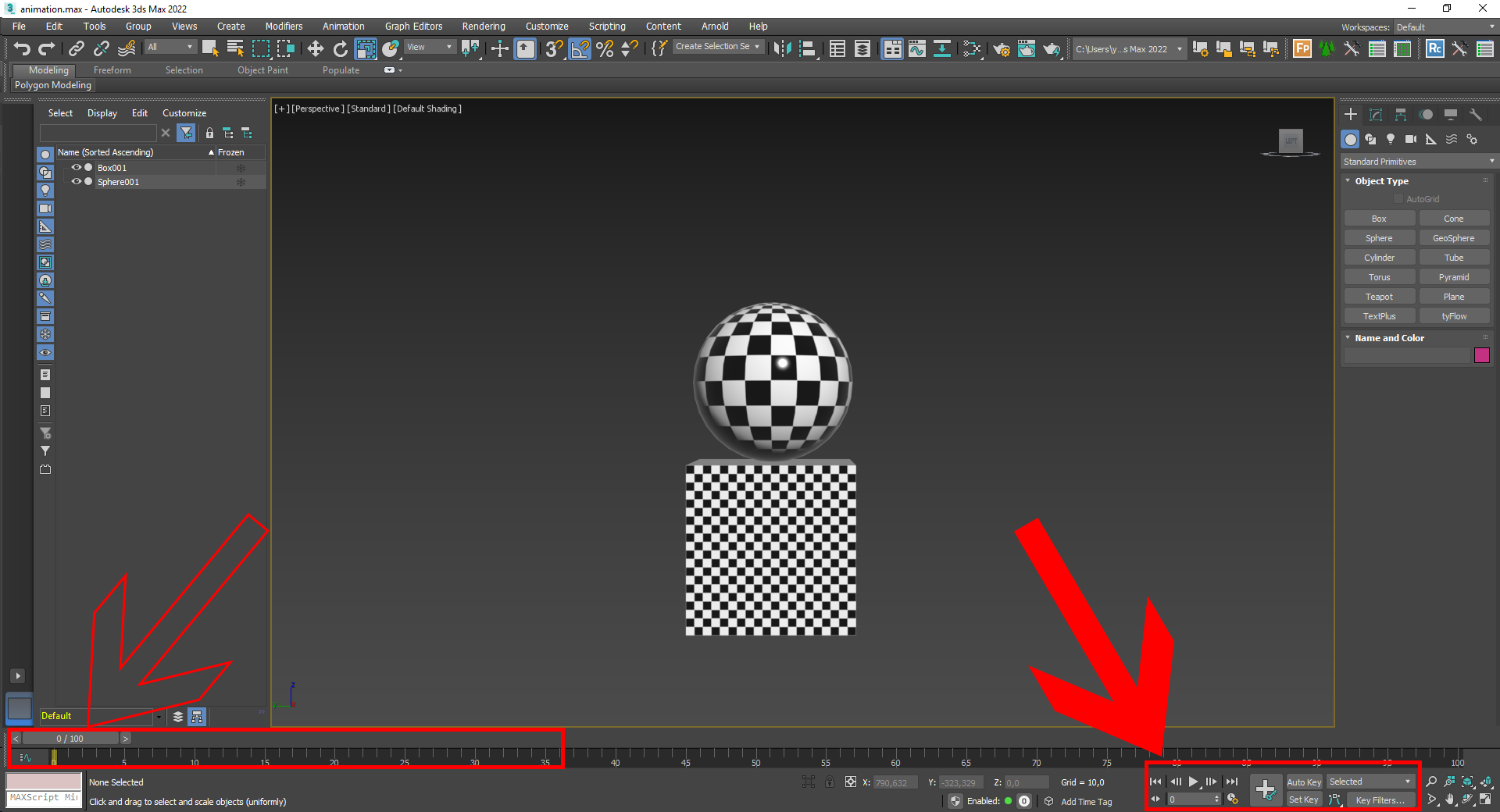Click the Lights category icon
Viewport: 1500px width, 812px height.
(1391, 139)
